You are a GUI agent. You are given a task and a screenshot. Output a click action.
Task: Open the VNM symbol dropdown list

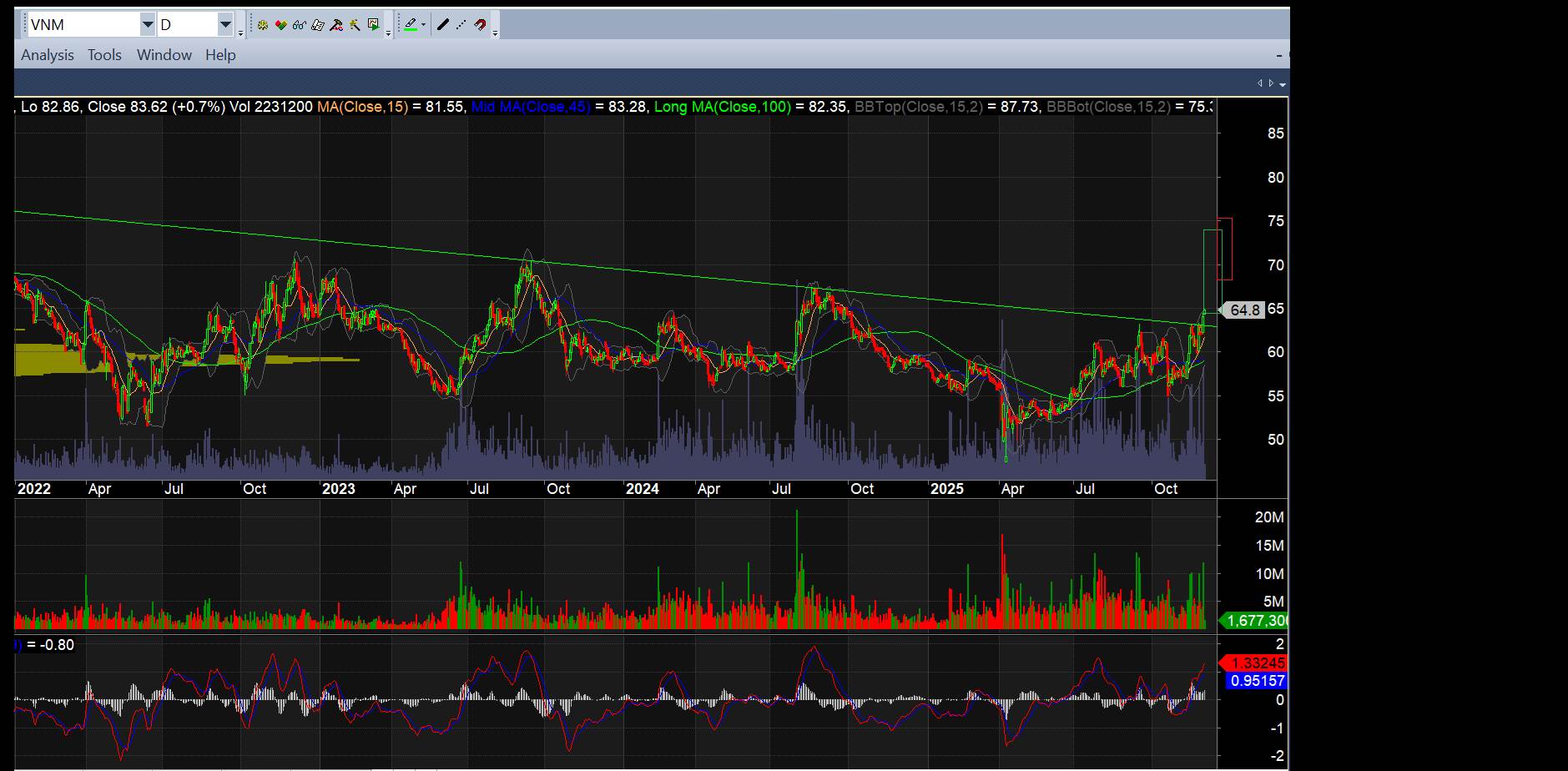tap(148, 25)
